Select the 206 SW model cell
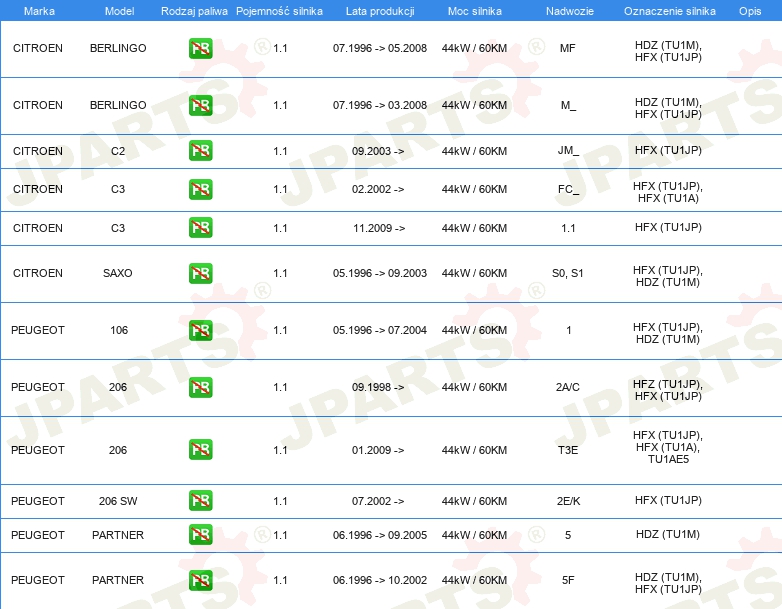The width and height of the screenshot is (782, 609). 118,501
